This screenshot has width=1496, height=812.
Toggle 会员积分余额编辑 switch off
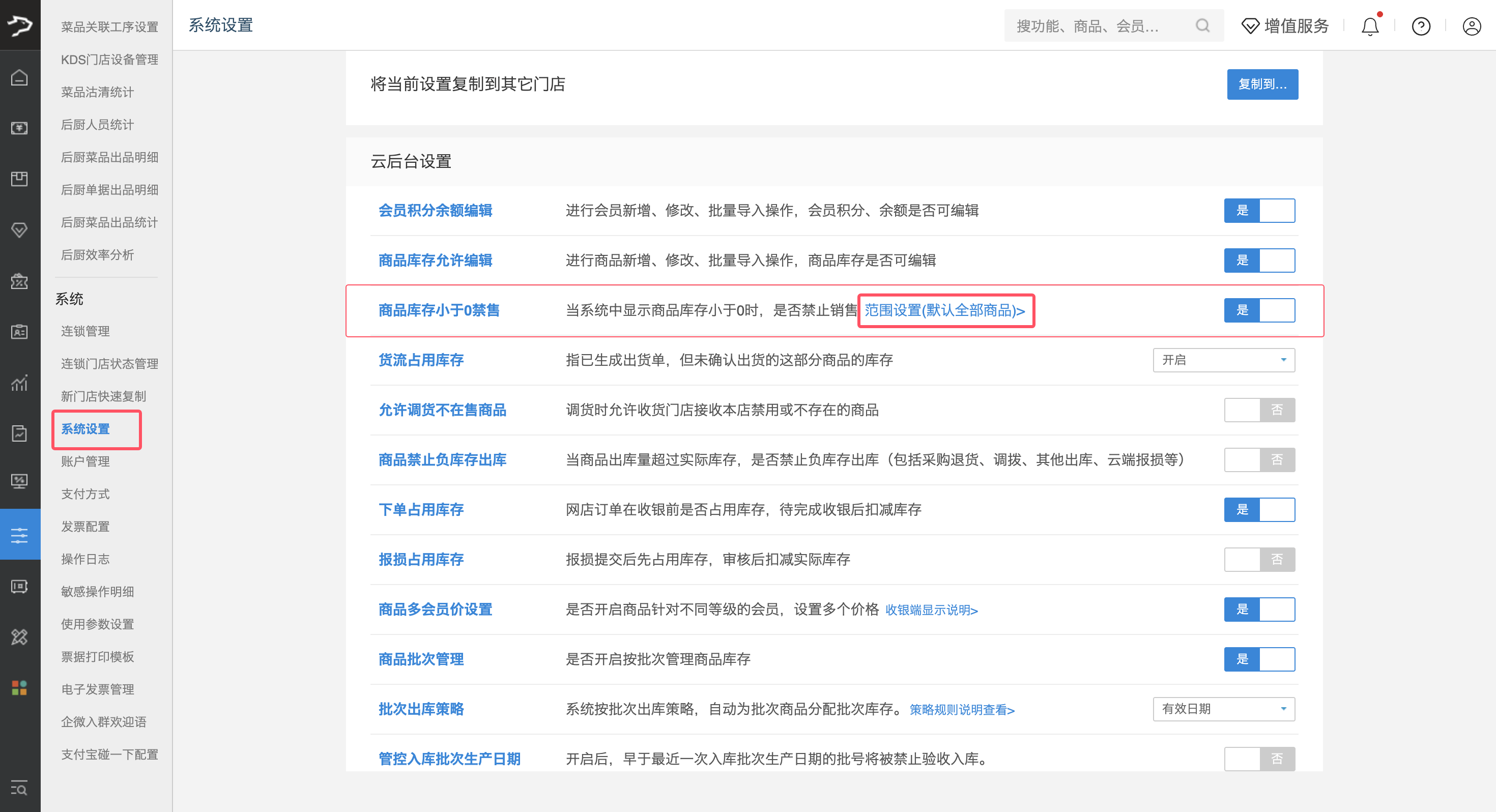coord(1259,210)
